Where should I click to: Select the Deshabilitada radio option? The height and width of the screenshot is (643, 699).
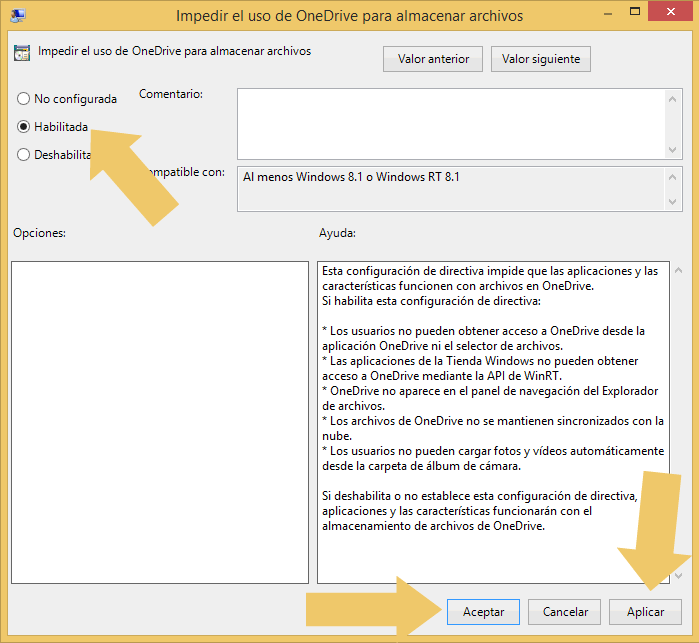[x=24, y=155]
